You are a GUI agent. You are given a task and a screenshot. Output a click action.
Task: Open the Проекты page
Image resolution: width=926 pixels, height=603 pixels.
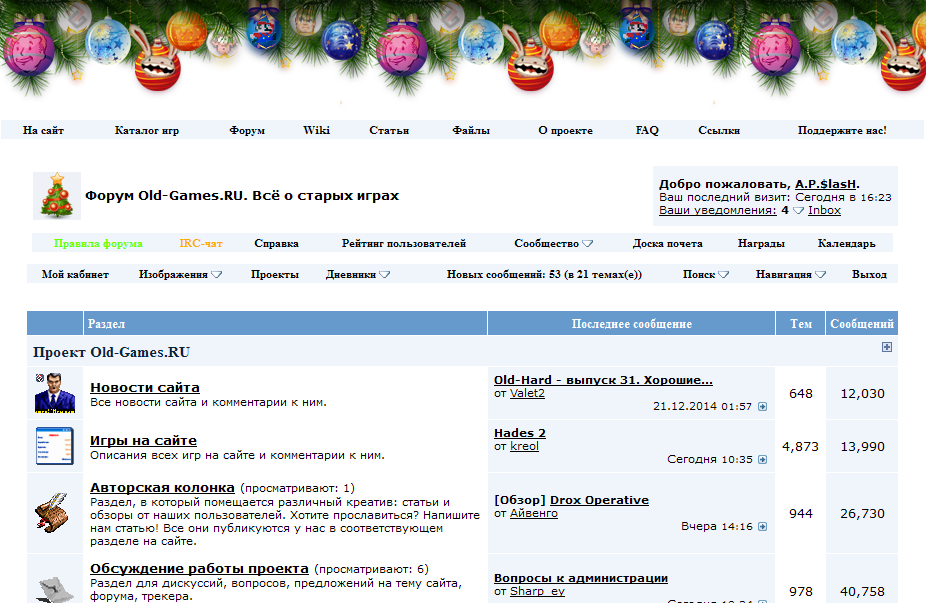point(275,274)
